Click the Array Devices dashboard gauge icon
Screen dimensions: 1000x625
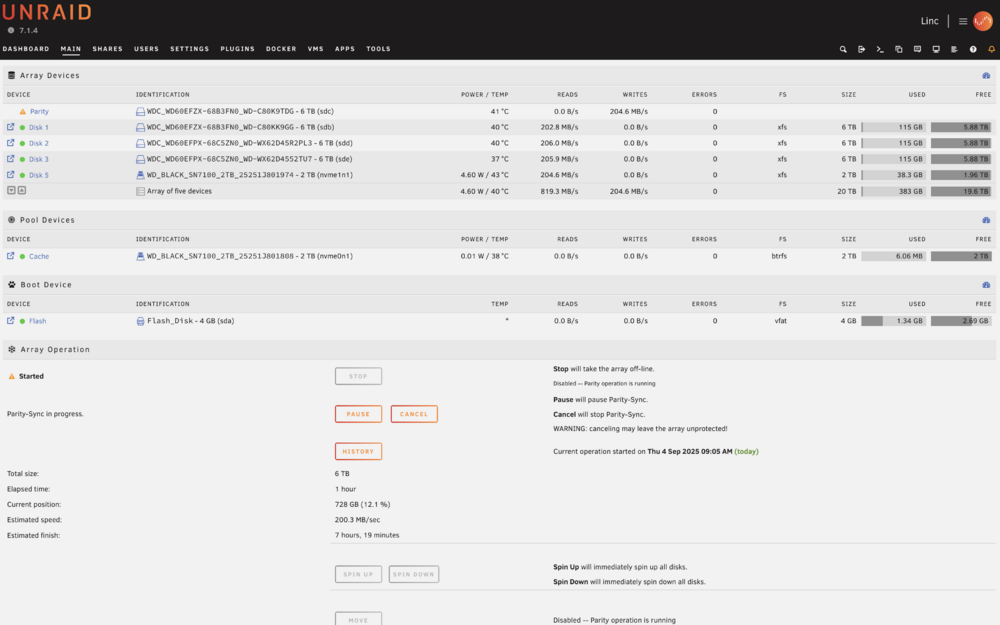pyautogui.click(x=986, y=75)
